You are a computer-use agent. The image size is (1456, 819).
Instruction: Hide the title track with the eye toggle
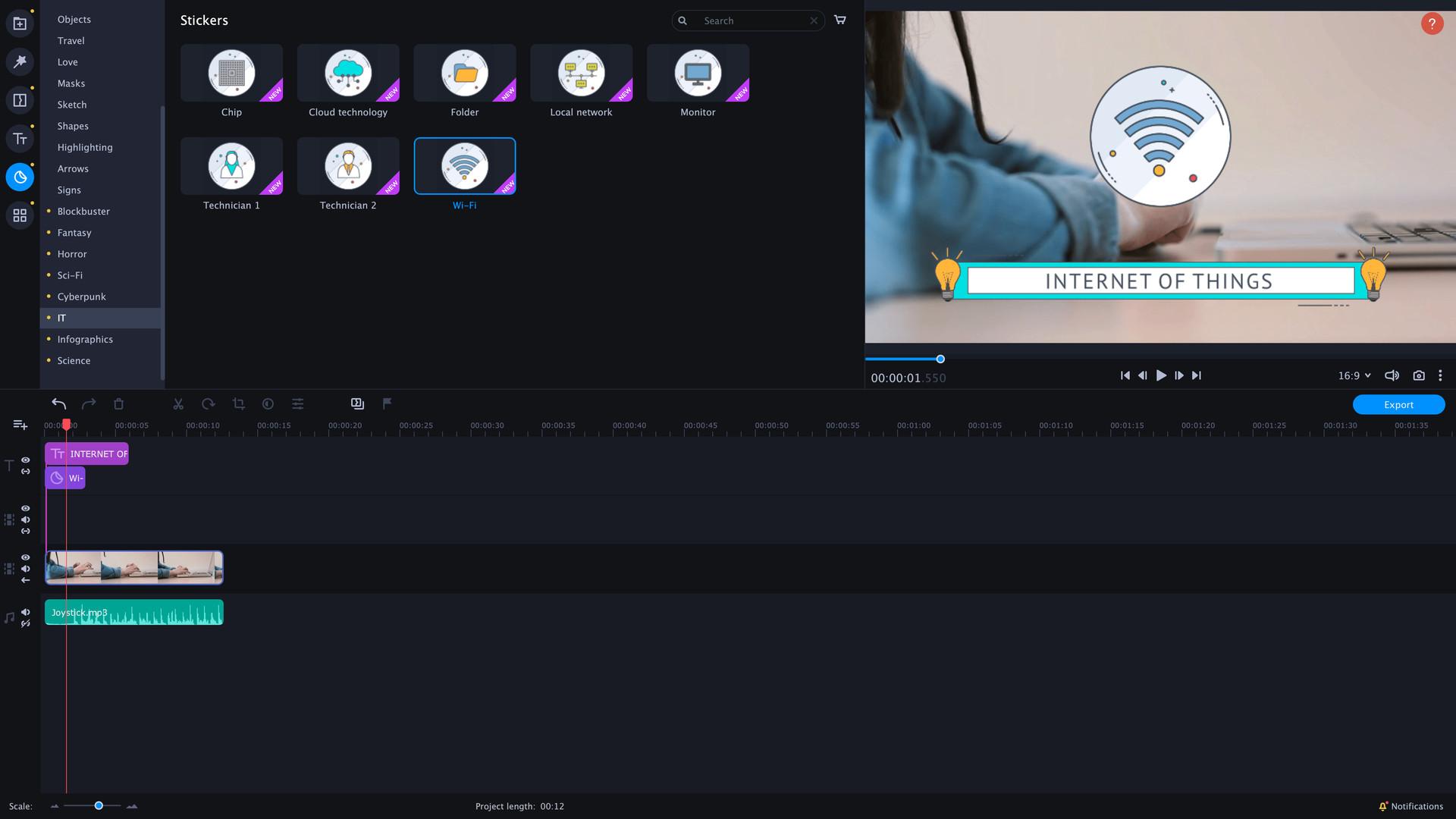coord(25,460)
